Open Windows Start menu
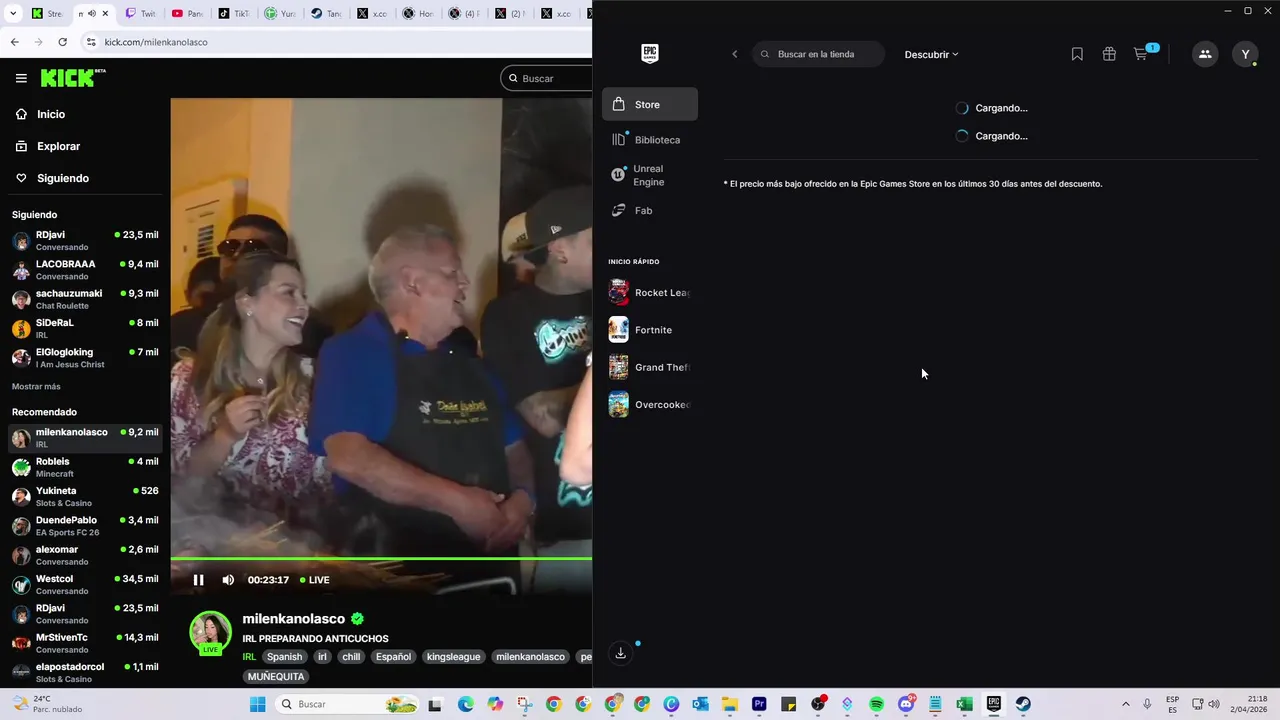This screenshot has height=720, width=1280. tap(257, 704)
